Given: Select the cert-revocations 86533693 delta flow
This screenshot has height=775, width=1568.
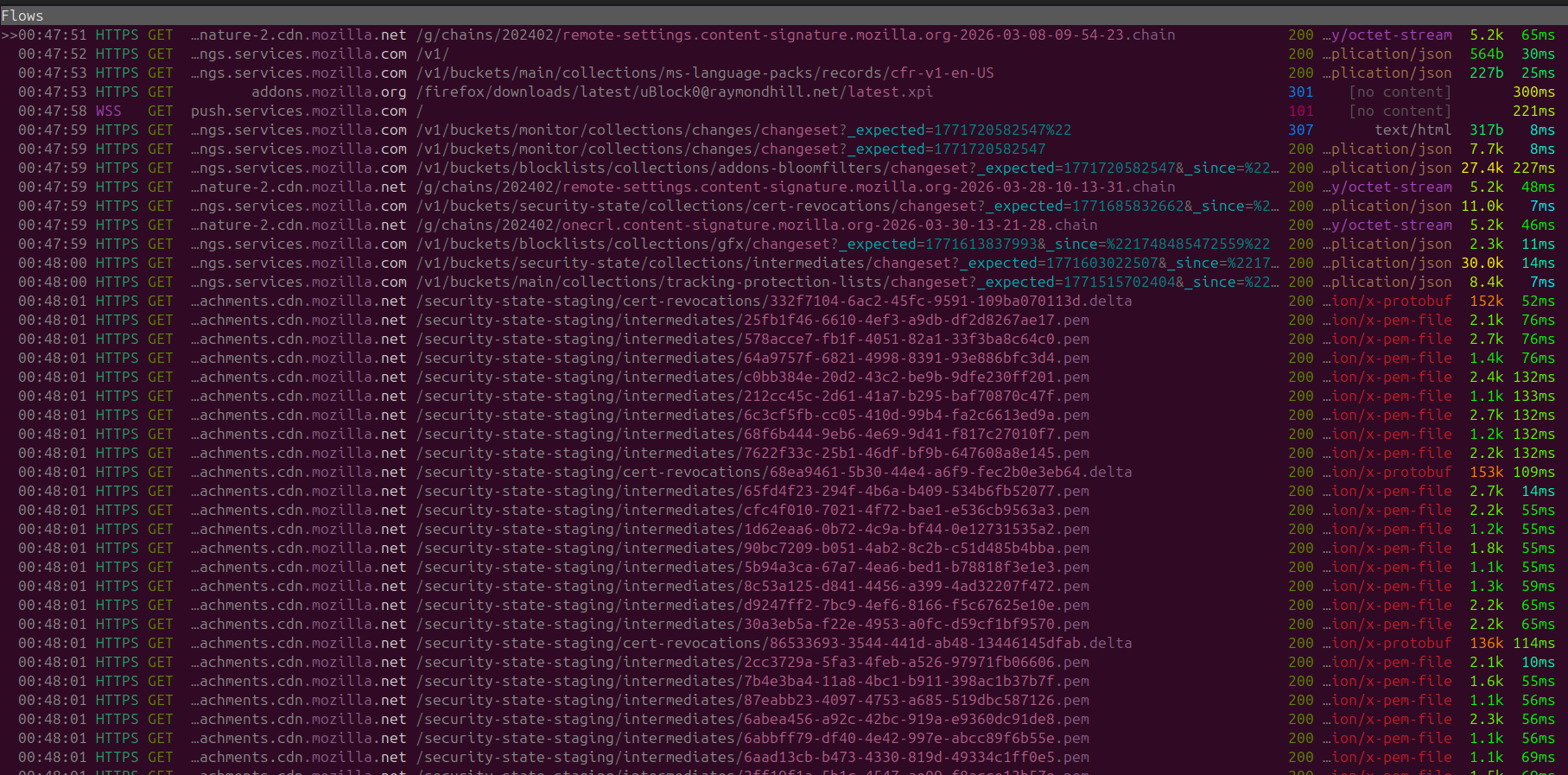Looking at the screenshot, I should (x=784, y=643).
